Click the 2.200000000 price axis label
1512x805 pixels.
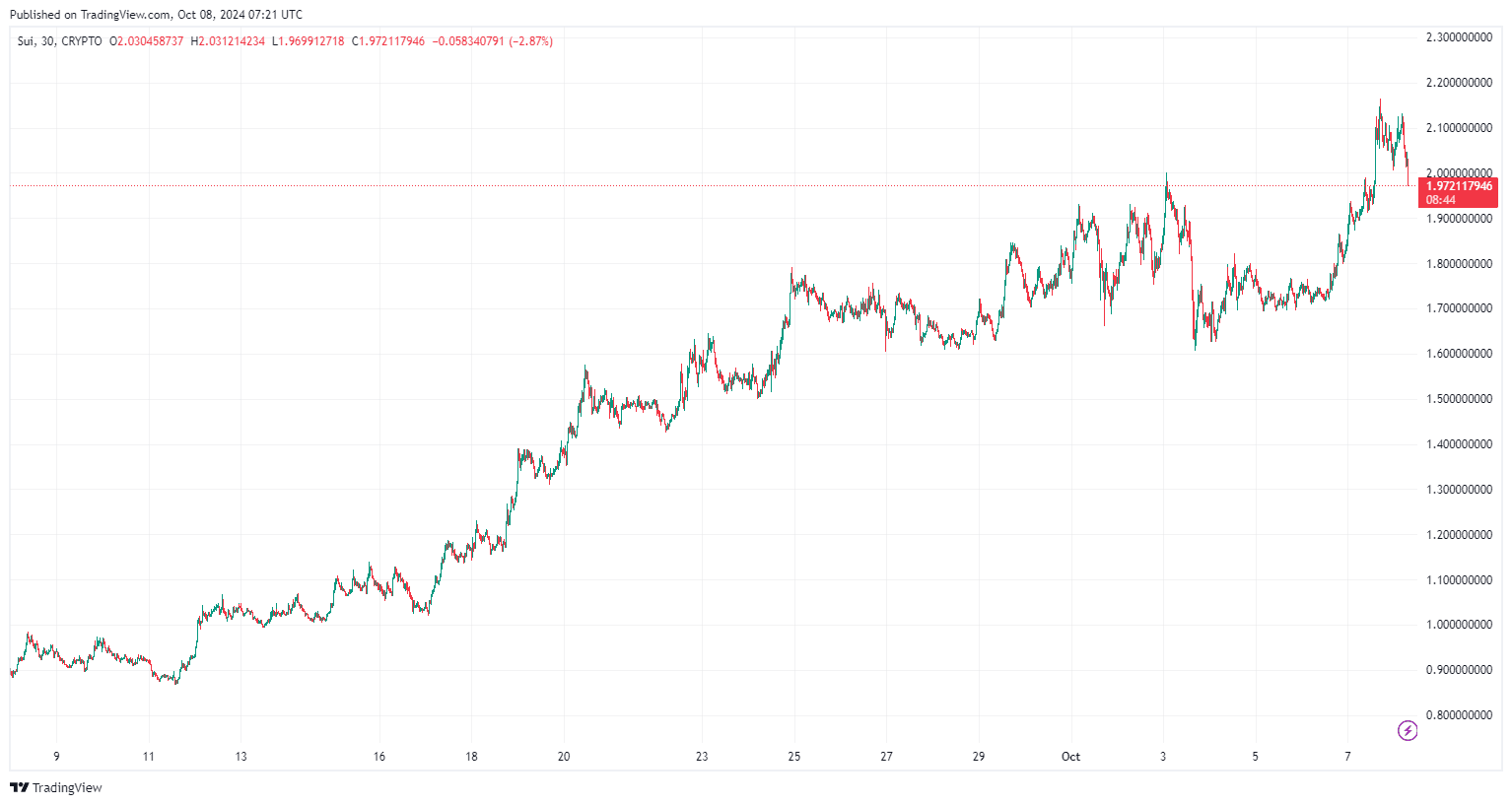pyautogui.click(x=1459, y=83)
